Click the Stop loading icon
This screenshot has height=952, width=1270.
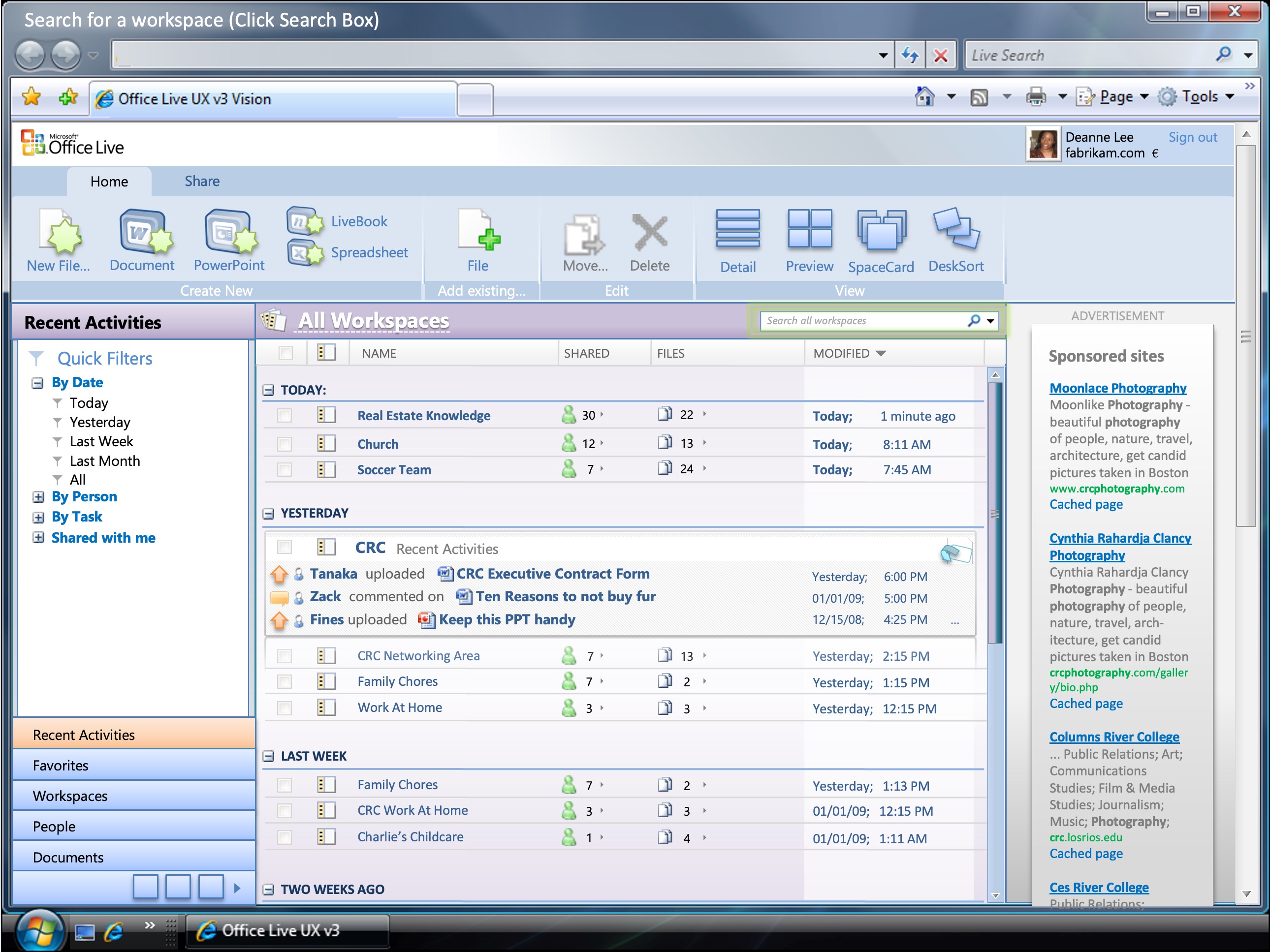(941, 56)
